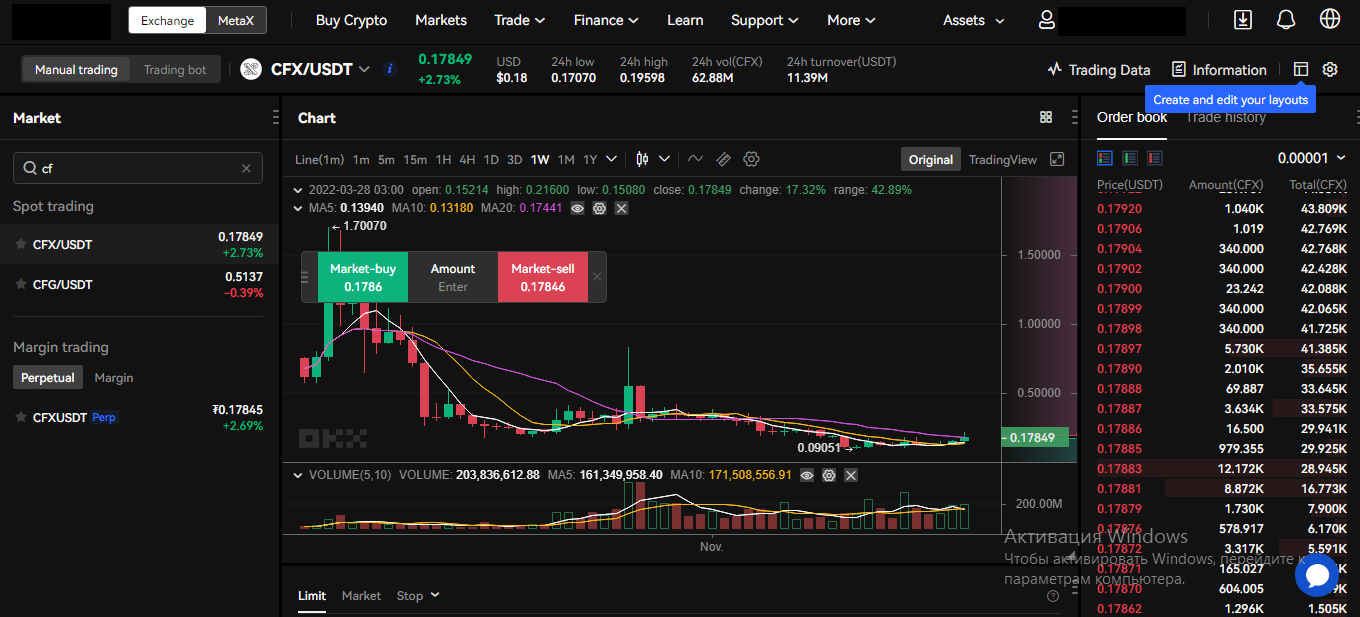Viewport: 1360px width, 617px height.
Task: Click the red Market-sell button
Action: click(x=543, y=277)
